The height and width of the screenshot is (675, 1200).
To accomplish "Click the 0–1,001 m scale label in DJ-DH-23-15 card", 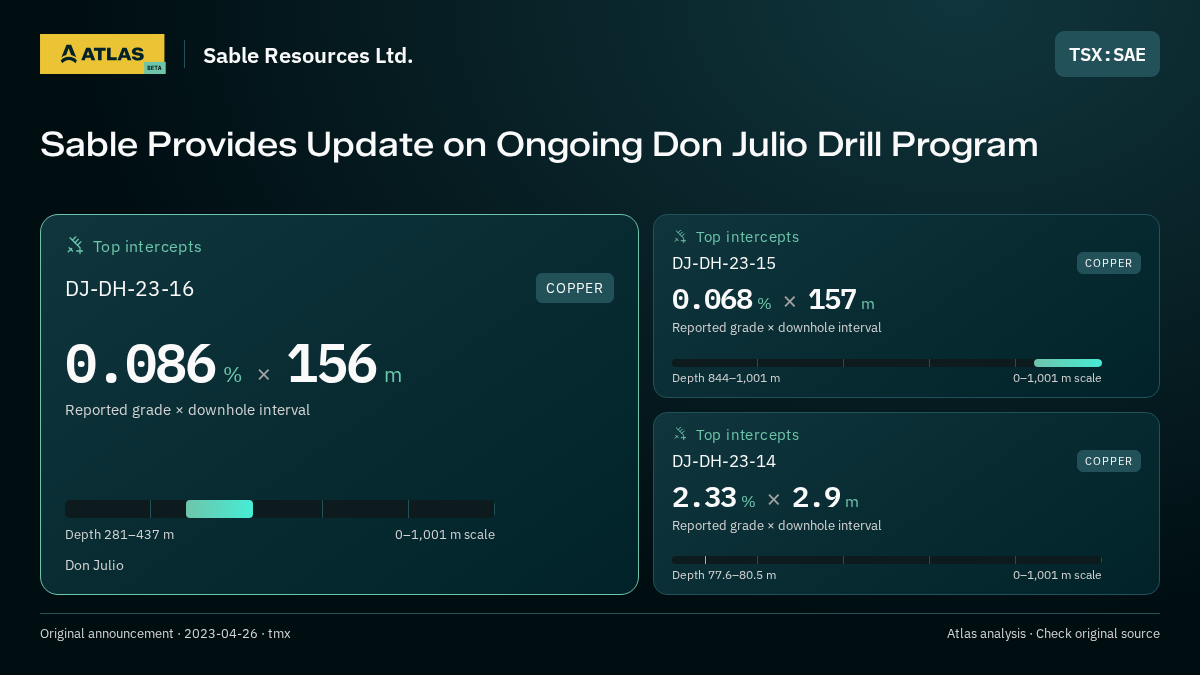I will (1057, 378).
